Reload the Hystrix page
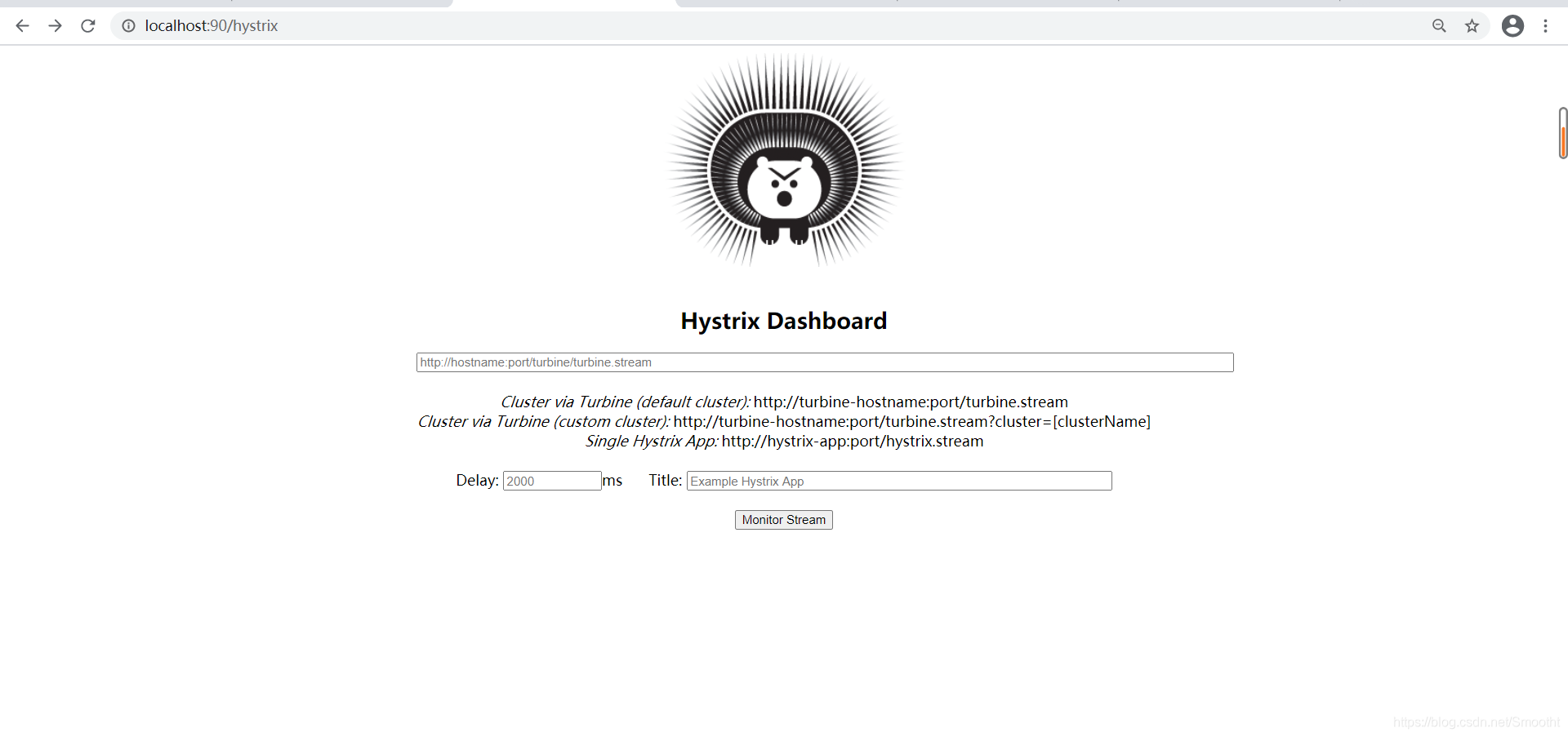This screenshot has width=1568, height=737. point(88,26)
